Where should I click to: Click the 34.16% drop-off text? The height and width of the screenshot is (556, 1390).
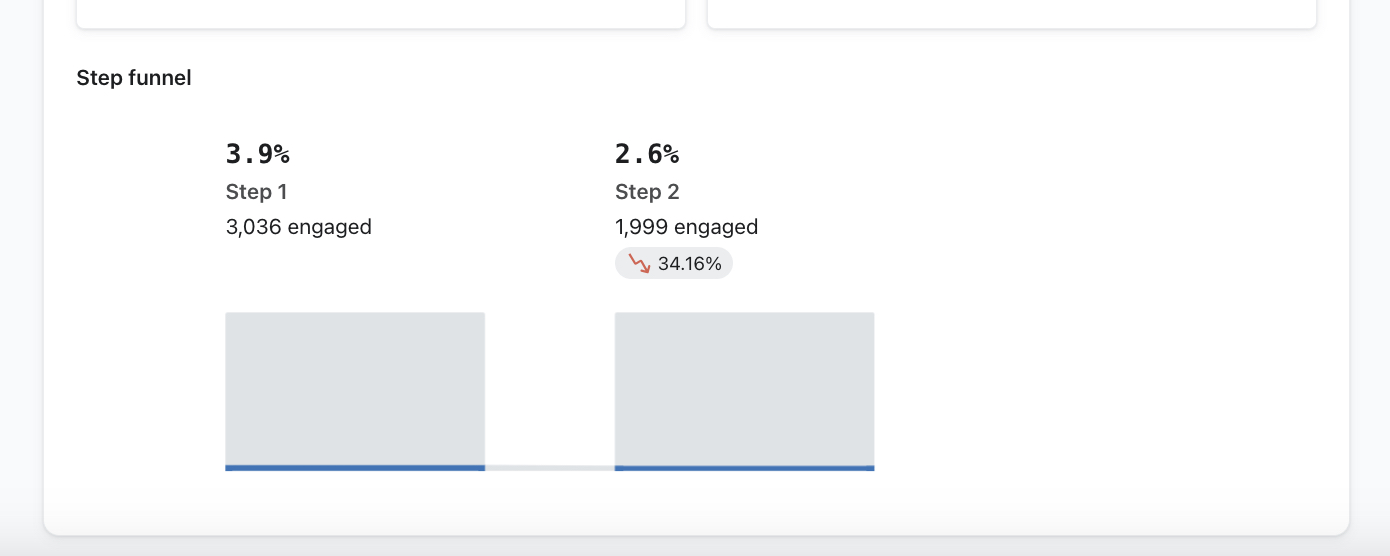689,264
